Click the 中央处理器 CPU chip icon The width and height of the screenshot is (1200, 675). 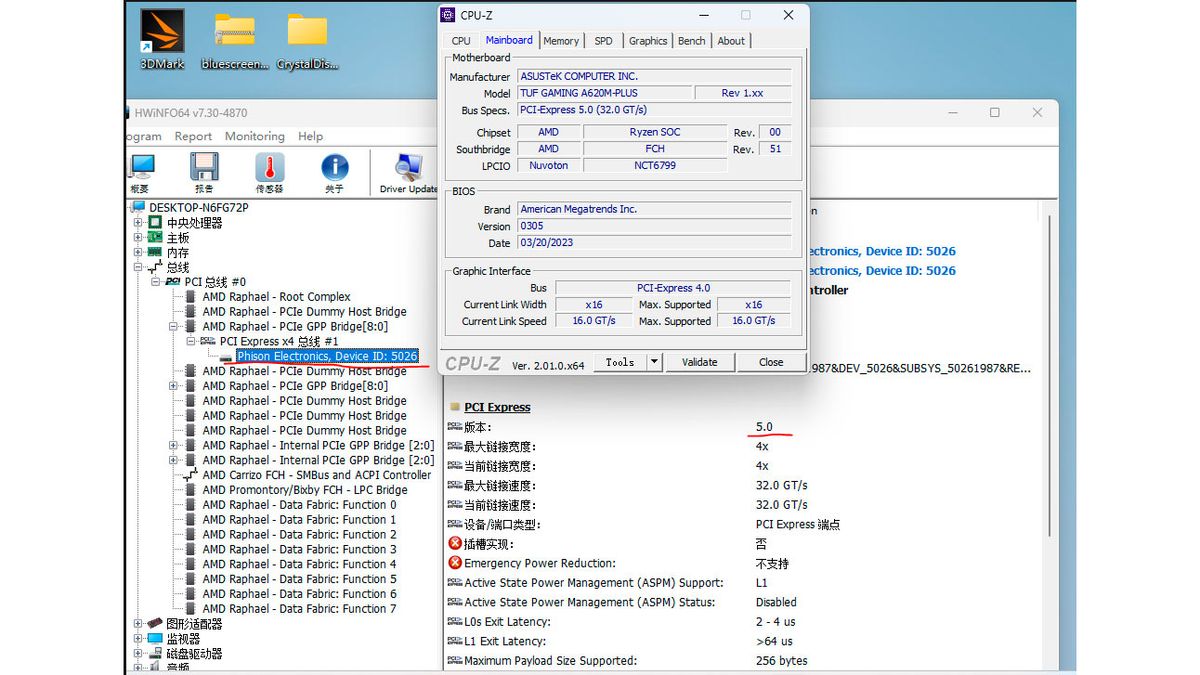click(x=155, y=223)
